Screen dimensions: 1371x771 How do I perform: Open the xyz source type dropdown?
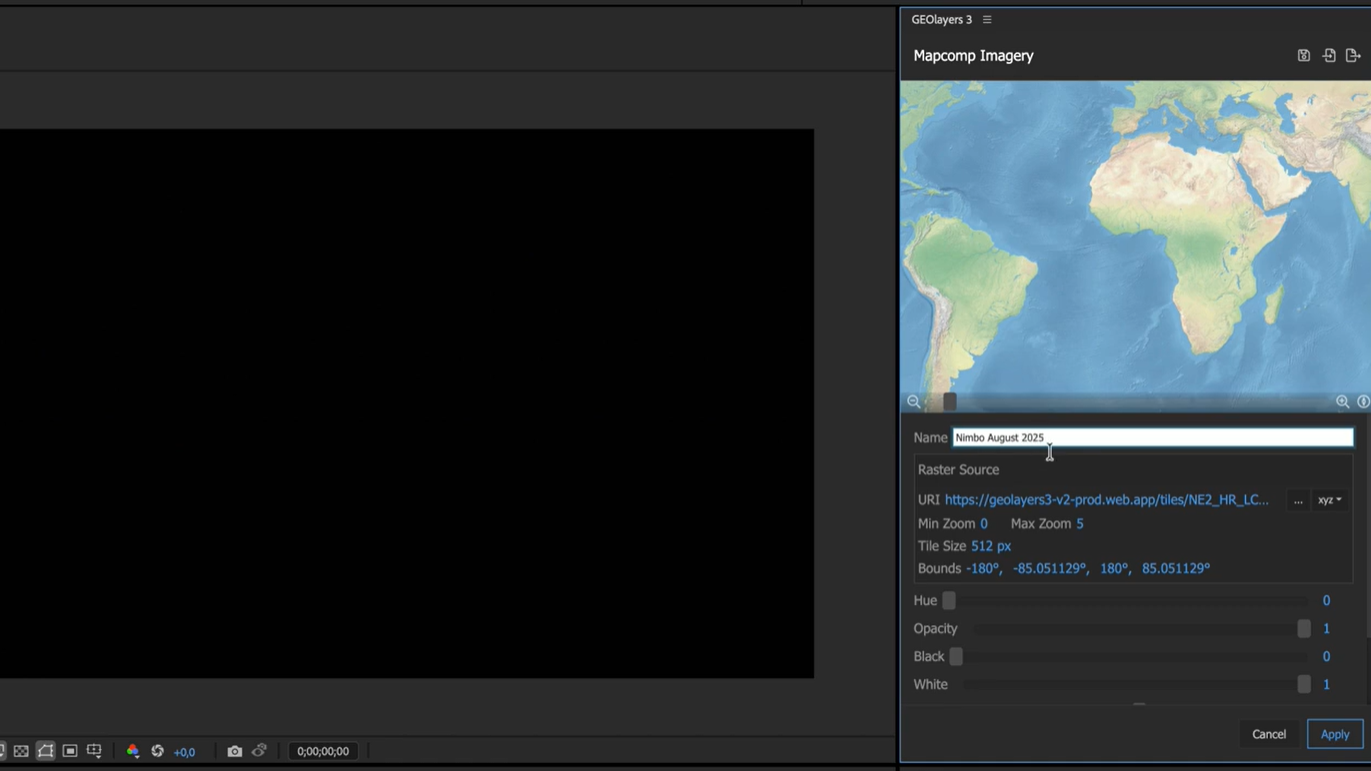click(x=1329, y=500)
